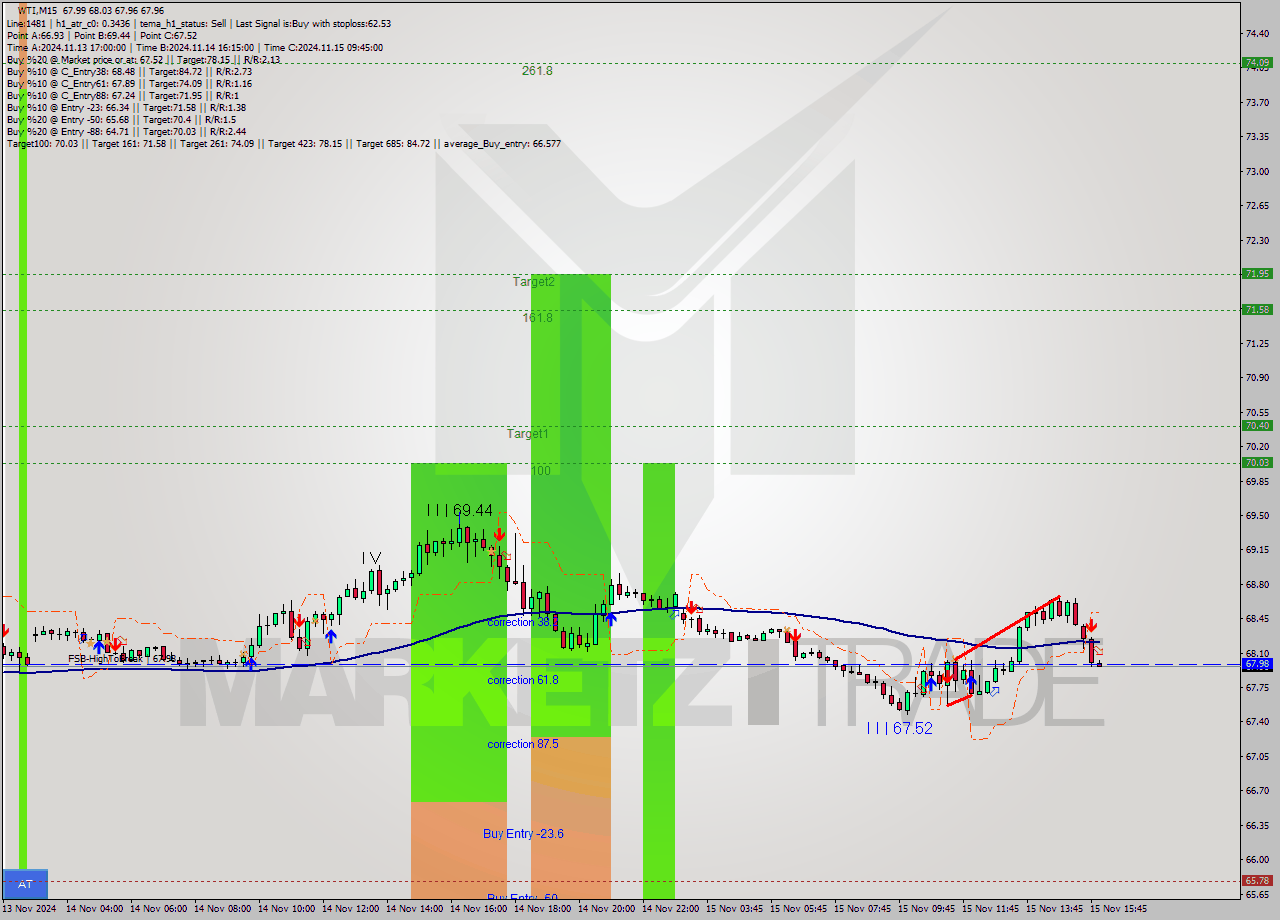Click 69.15 on the price scale
Screen dimensions: 1280x920
tap(1257, 549)
